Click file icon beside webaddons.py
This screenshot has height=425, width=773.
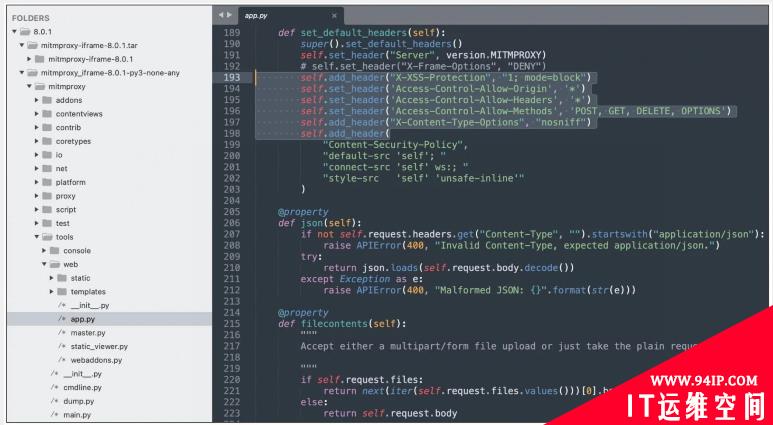tap(62, 360)
